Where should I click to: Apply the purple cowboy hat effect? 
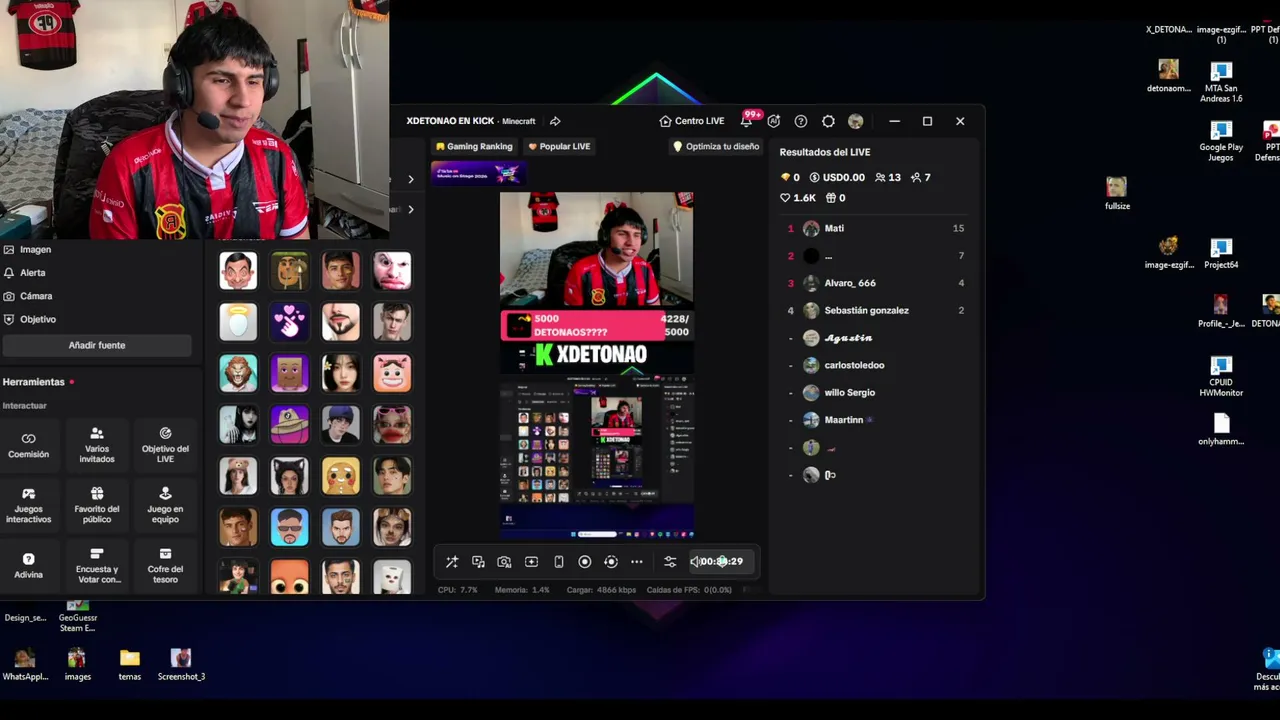(289, 425)
